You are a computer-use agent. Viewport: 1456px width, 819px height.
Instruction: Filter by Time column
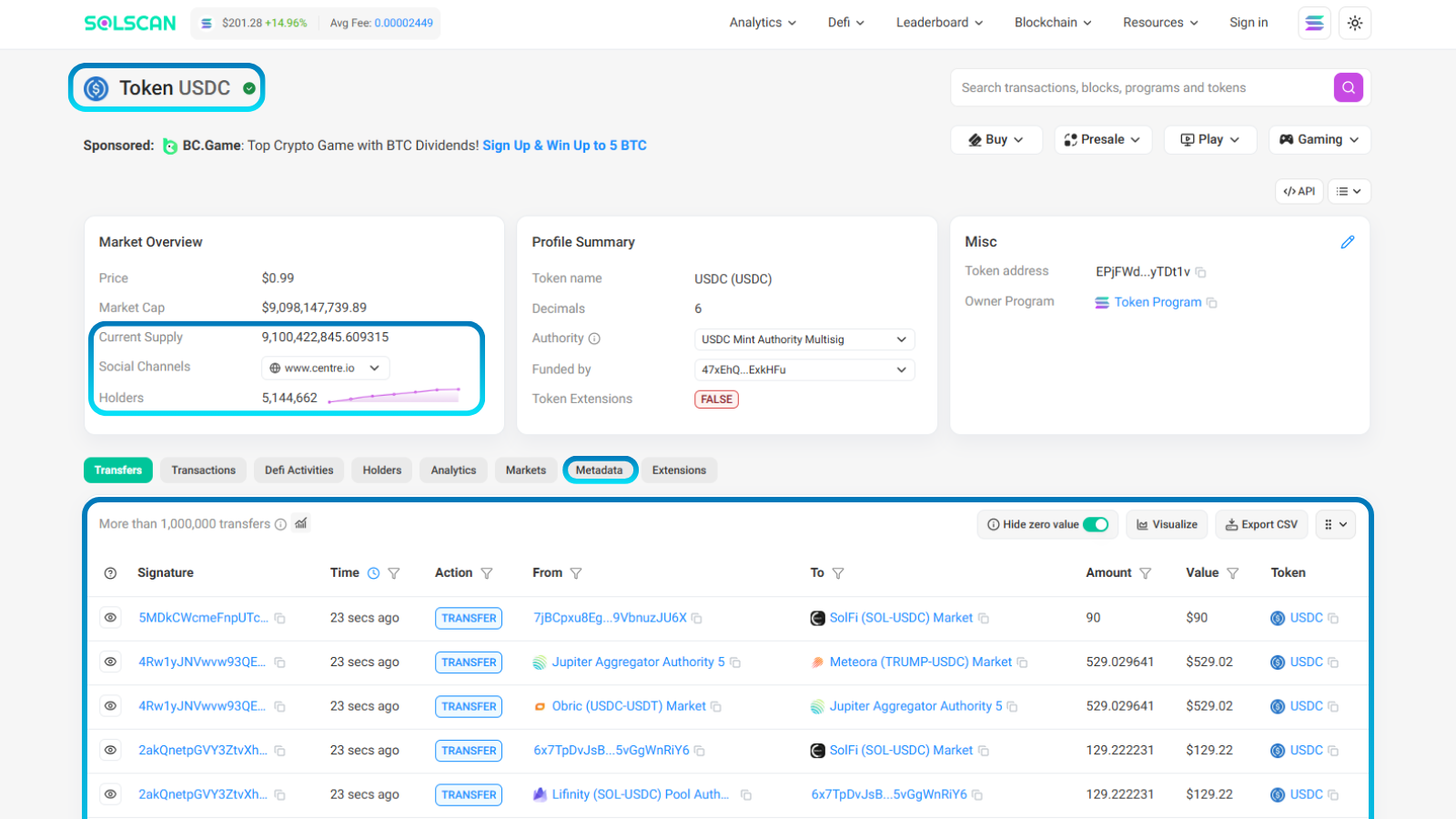[x=394, y=573]
